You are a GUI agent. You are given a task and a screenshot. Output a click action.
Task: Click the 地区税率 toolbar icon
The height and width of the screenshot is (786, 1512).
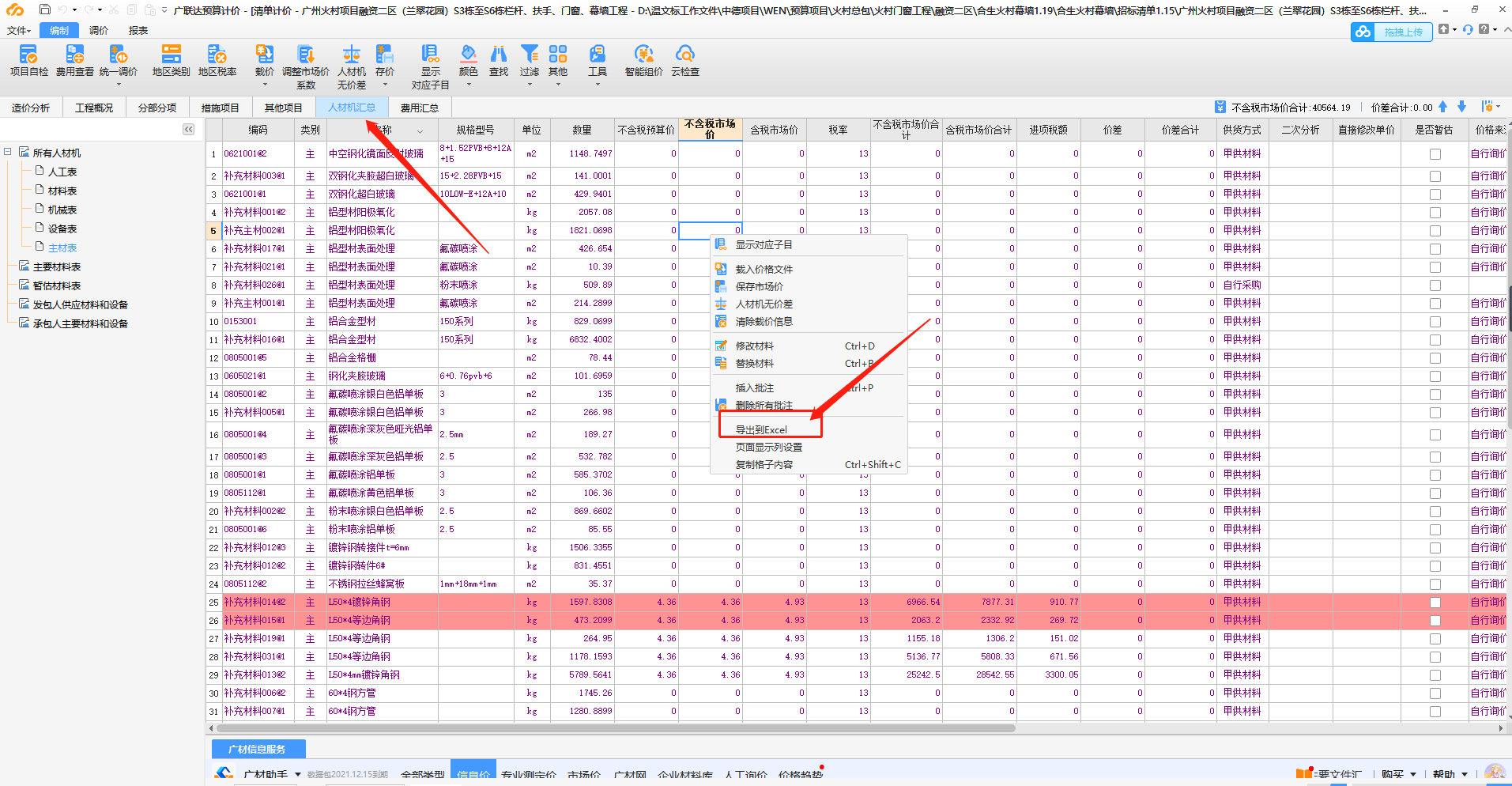217,54
